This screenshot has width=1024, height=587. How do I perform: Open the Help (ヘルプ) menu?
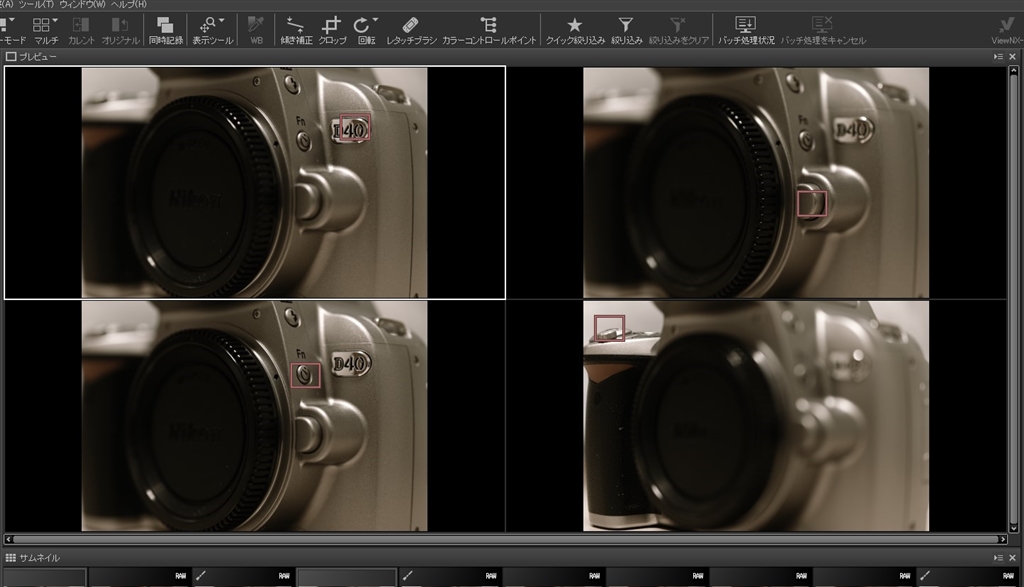[x=128, y=5]
